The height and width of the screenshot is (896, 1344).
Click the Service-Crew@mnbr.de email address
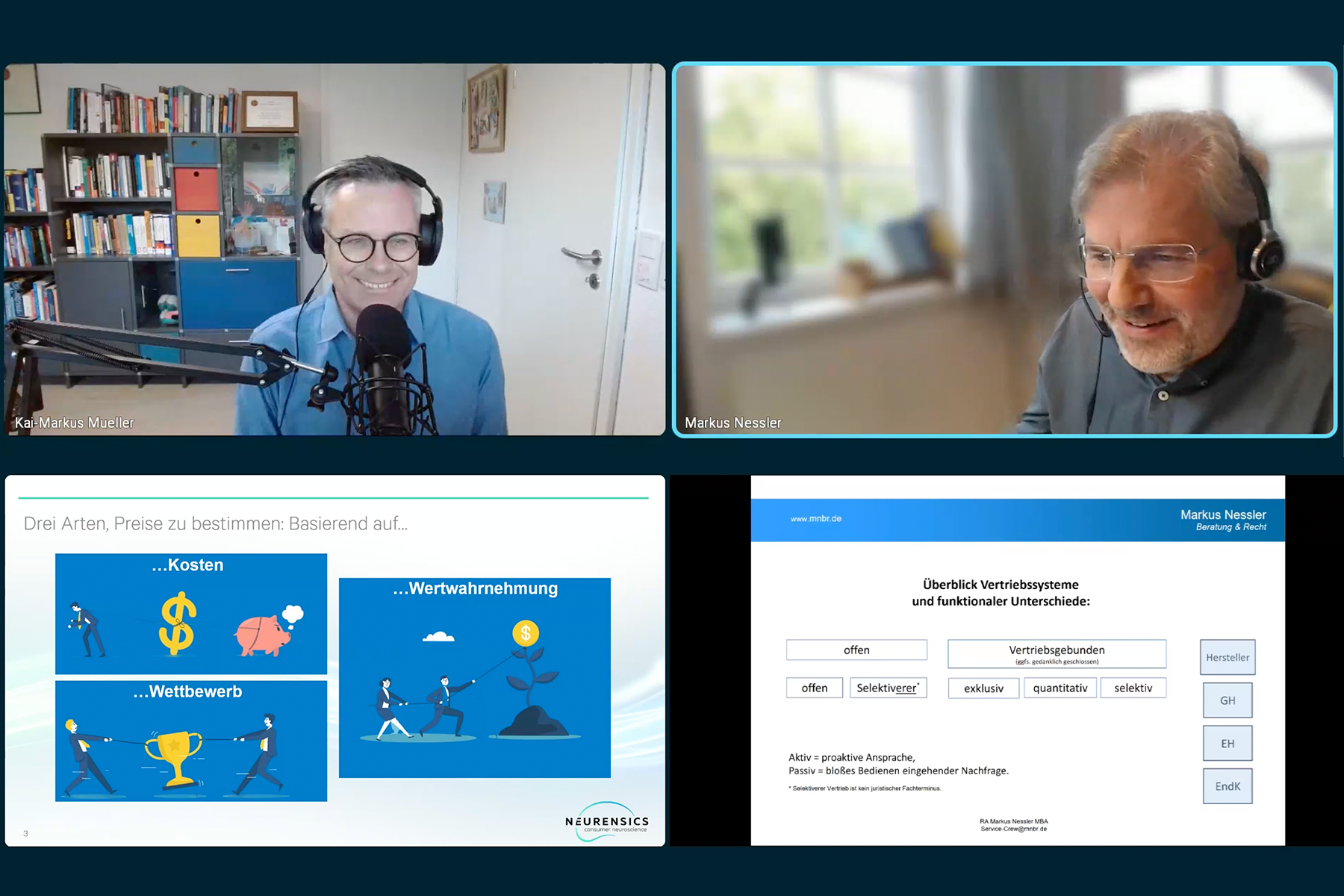pyautogui.click(x=1013, y=829)
